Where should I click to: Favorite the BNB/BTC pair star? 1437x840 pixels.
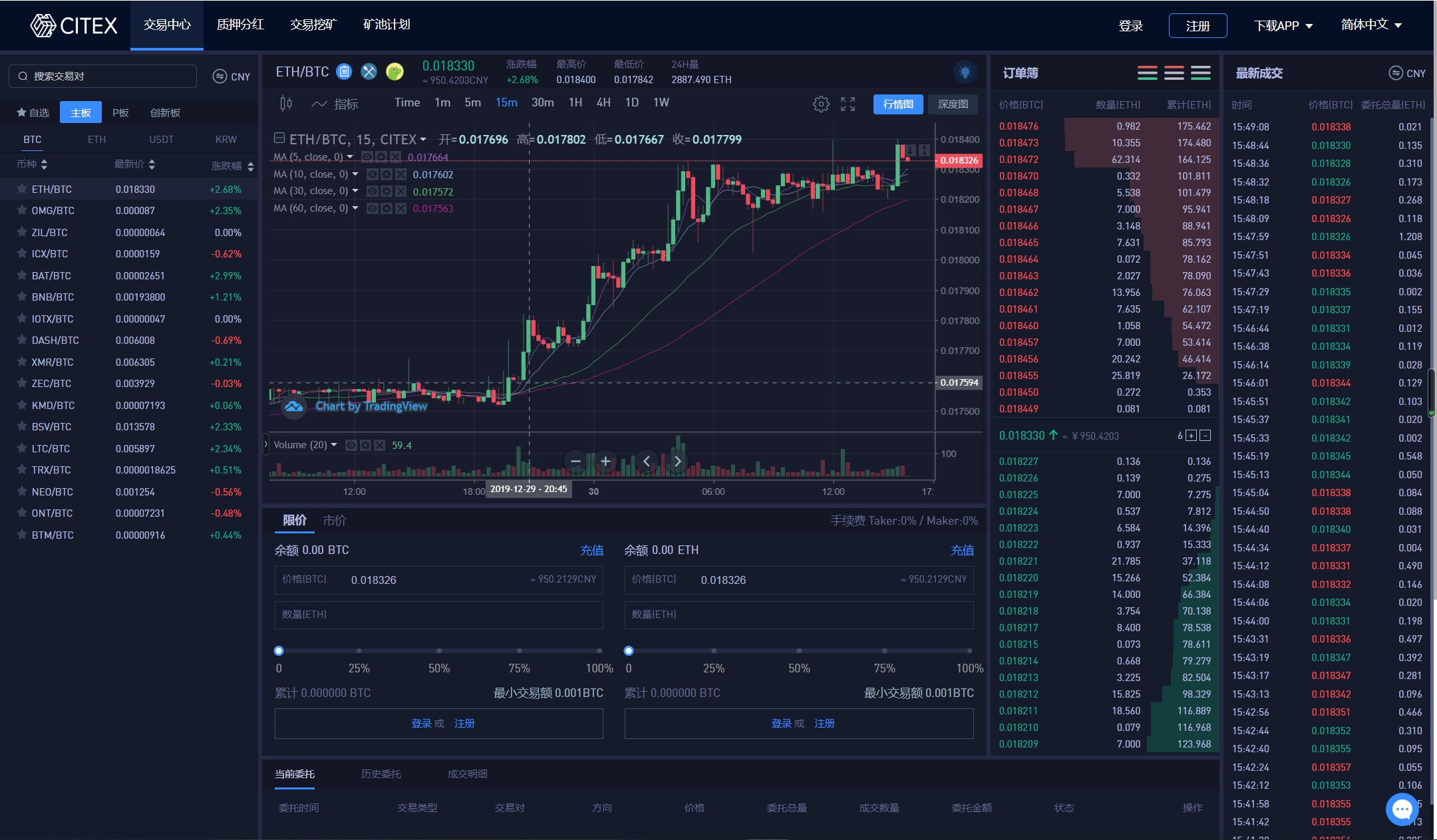tap(21, 297)
